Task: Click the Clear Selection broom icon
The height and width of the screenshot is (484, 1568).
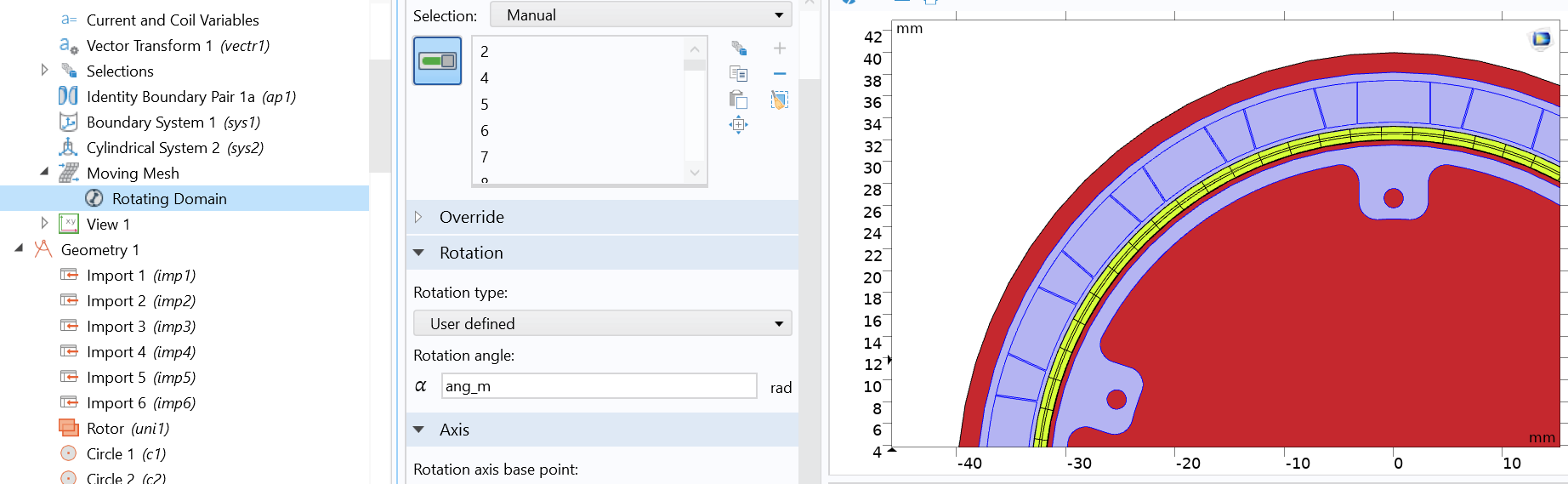Action: tap(780, 100)
